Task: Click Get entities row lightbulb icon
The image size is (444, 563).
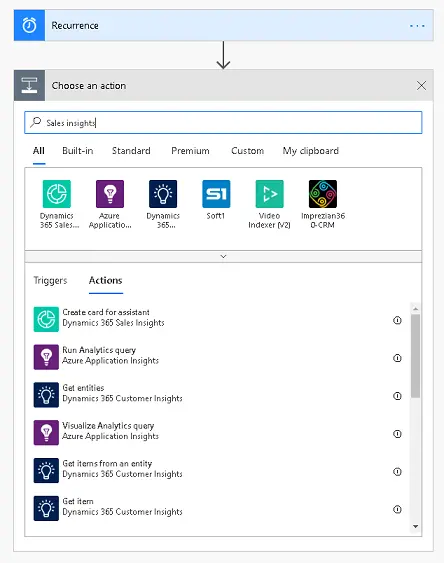Action: point(46,395)
